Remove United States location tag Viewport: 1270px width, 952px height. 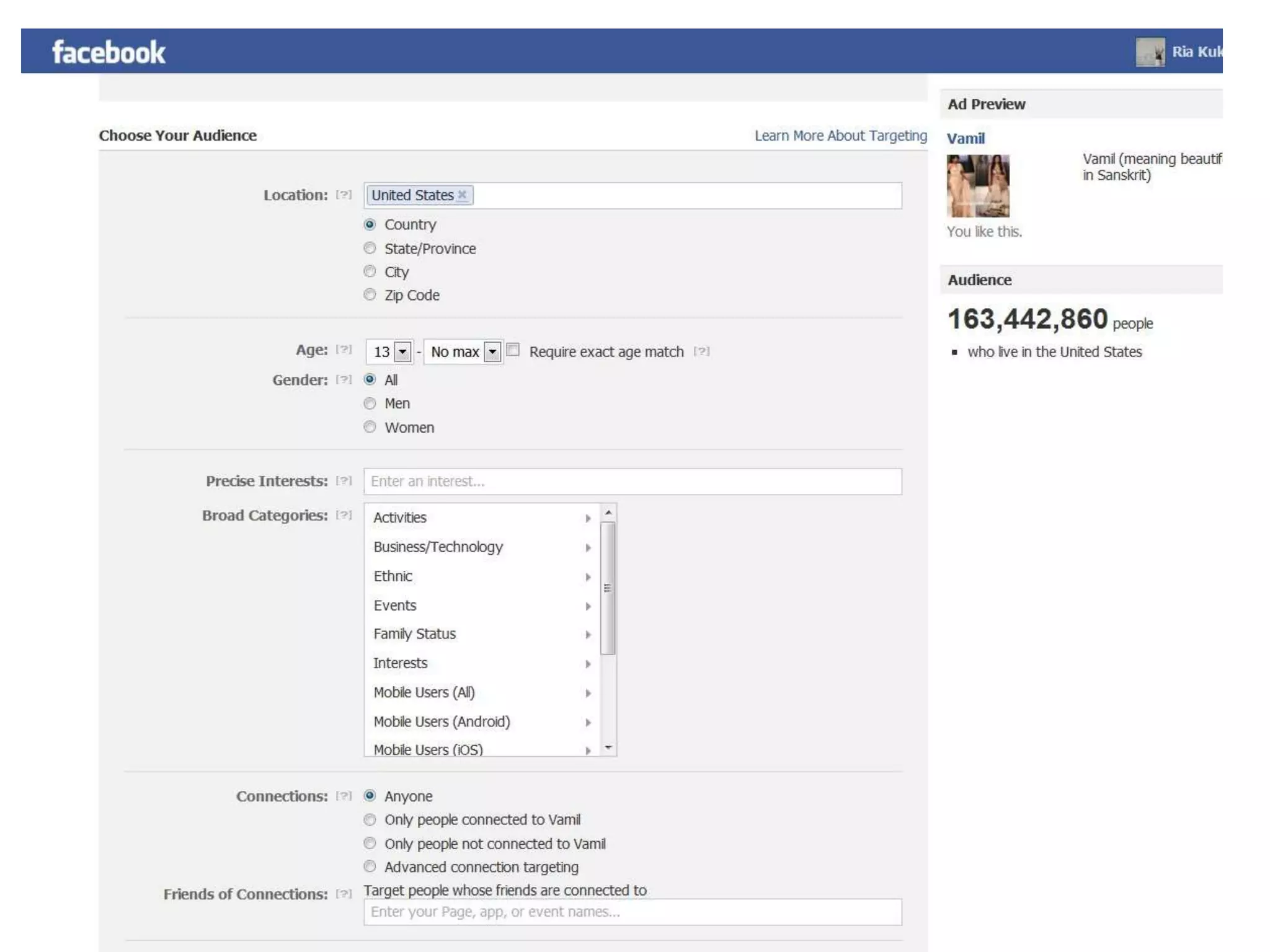coord(462,195)
